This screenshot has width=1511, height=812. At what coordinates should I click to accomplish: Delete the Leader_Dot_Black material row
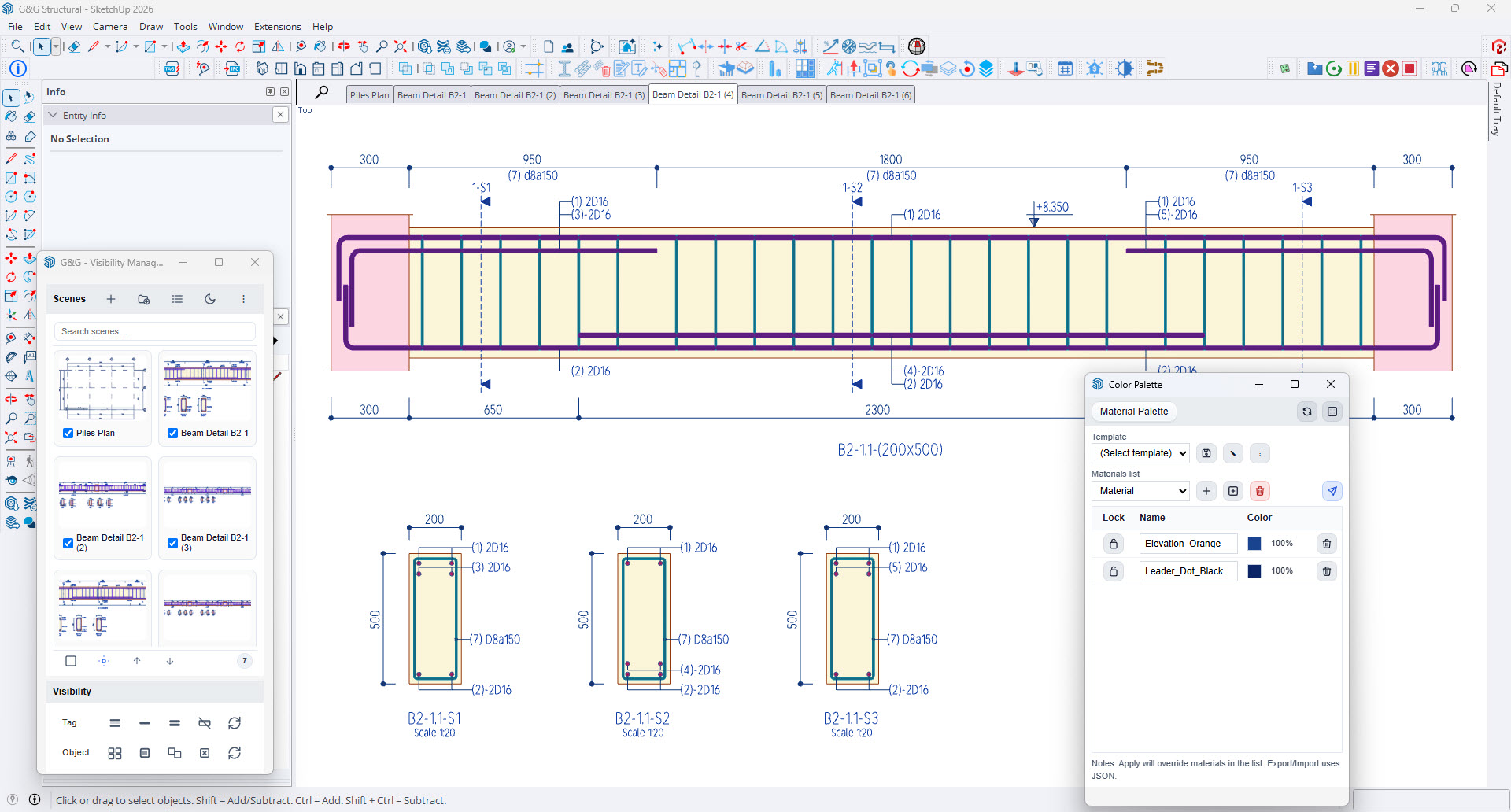1327,571
